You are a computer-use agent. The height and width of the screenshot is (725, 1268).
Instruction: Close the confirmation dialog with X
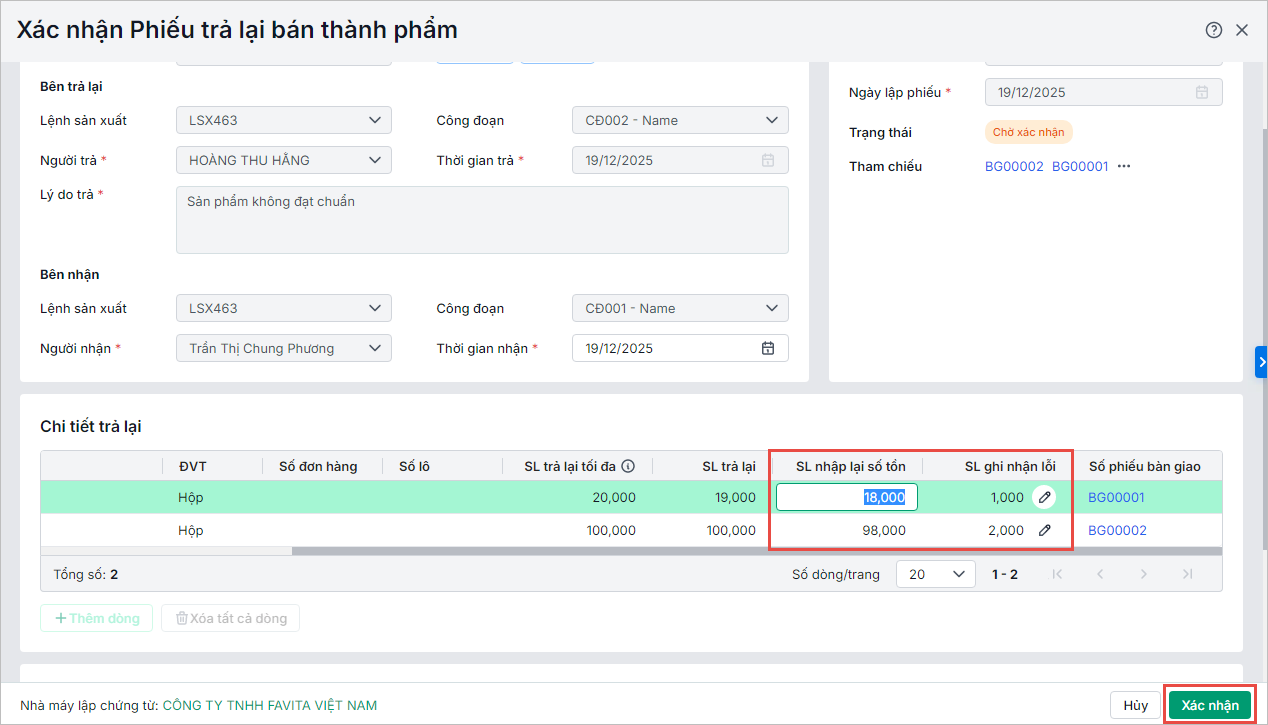click(1242, 30)
